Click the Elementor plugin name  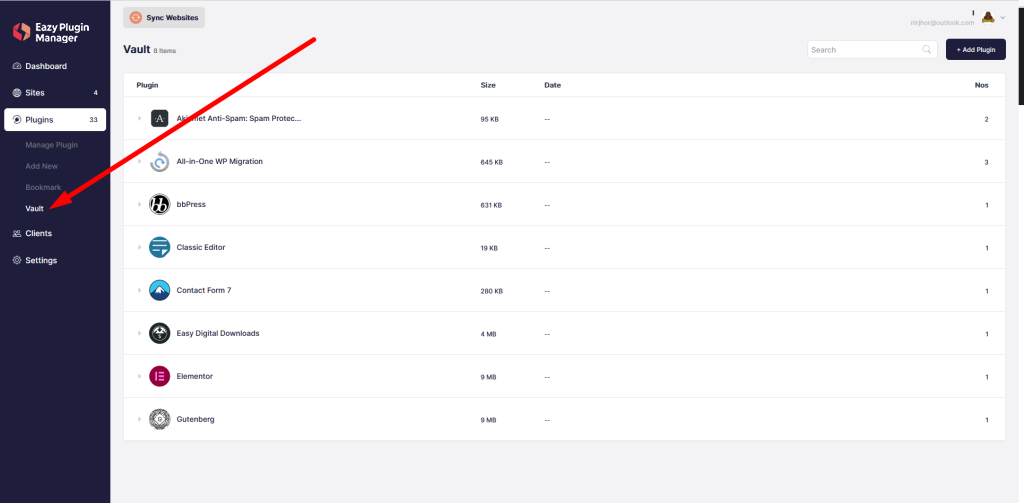[195, 376]
